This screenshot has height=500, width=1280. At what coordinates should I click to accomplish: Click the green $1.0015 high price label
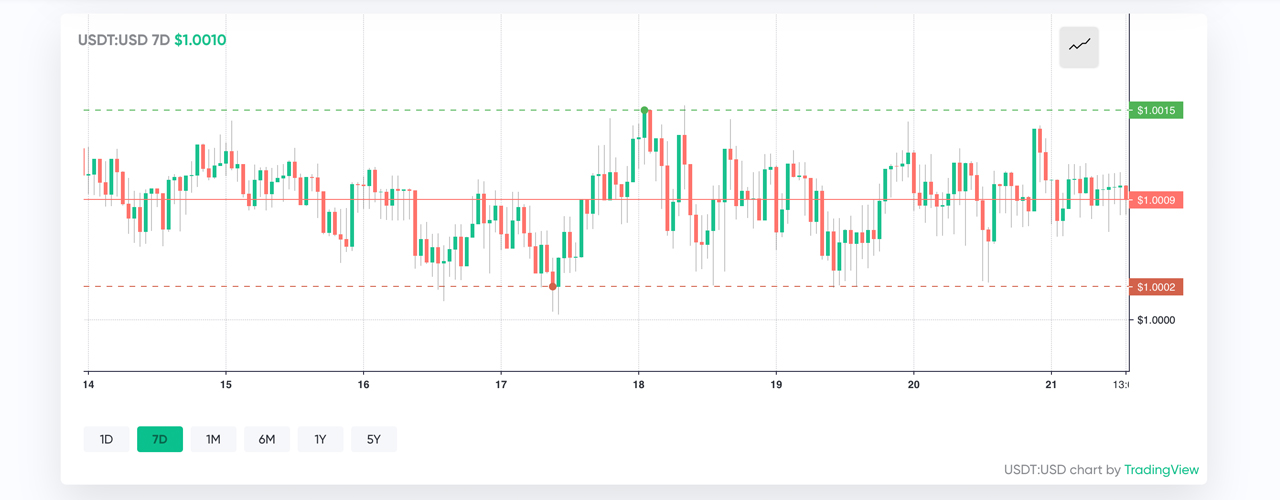click(1156, 110)
